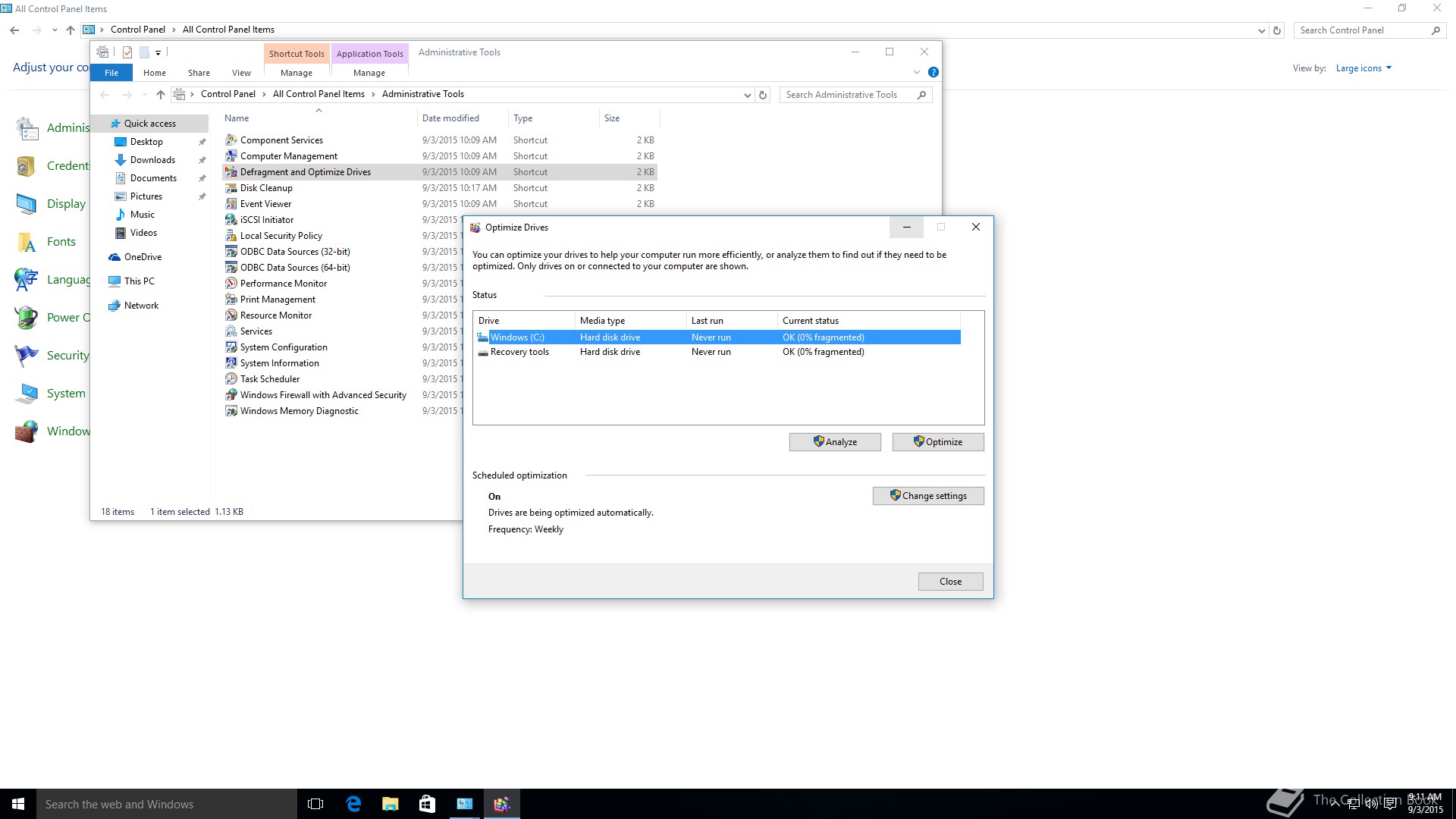The height and width of the screenshot is (819, 1456).
Task: Click the Recovery tools drive icon
Action: click(x=483, y=352)
